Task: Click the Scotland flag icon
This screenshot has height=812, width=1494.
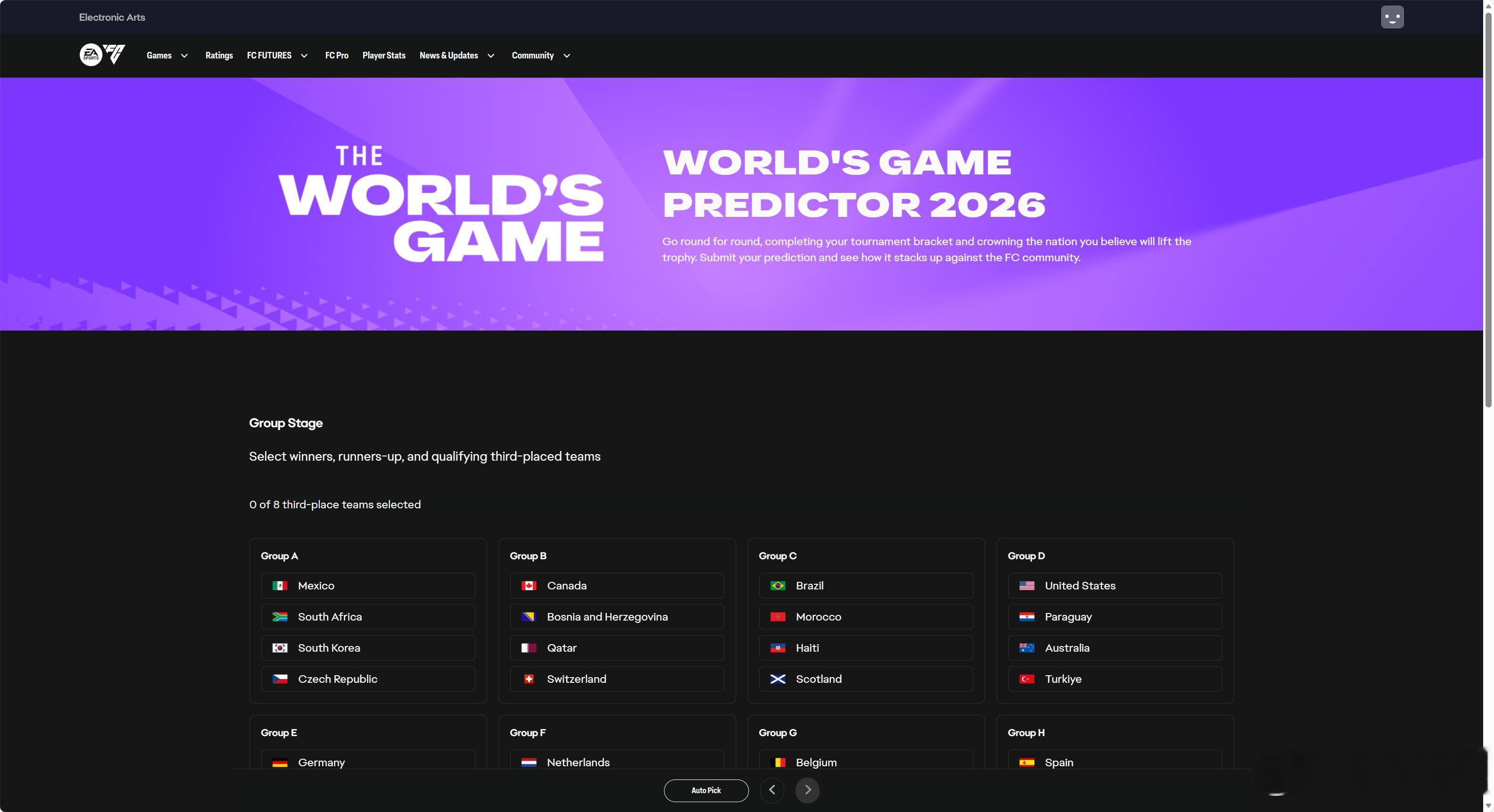Action: click(x=778, y=679)
